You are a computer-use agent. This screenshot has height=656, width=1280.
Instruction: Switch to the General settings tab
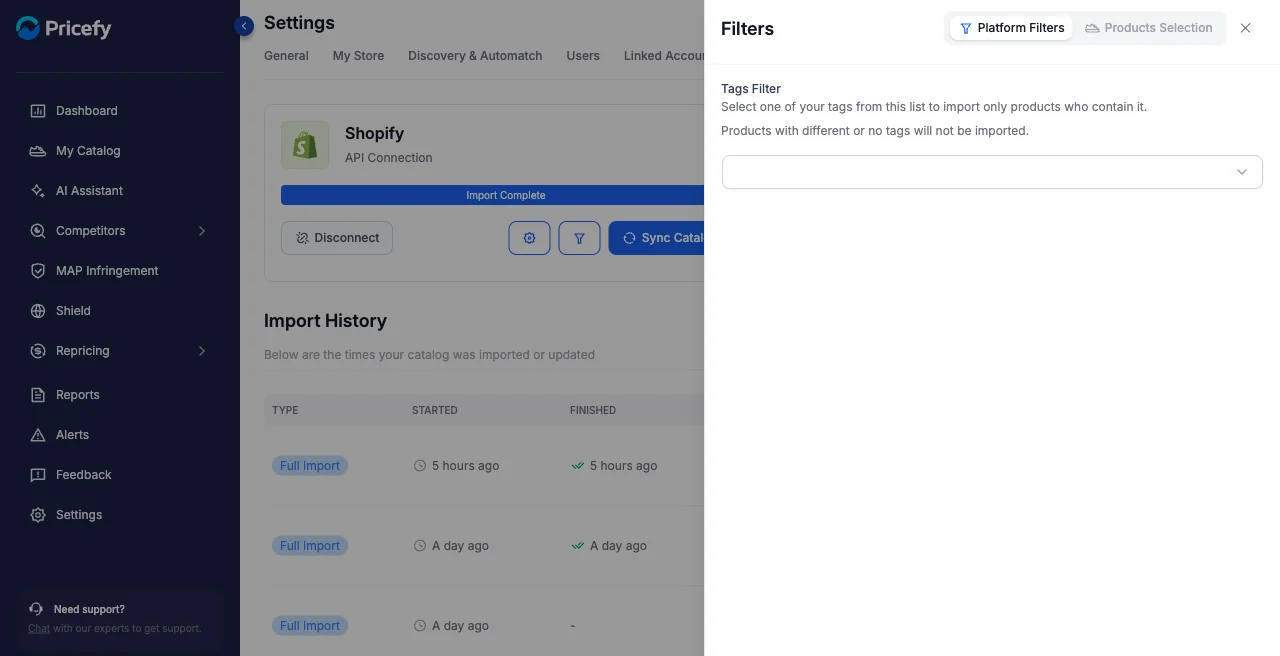(x=286, y=56)
